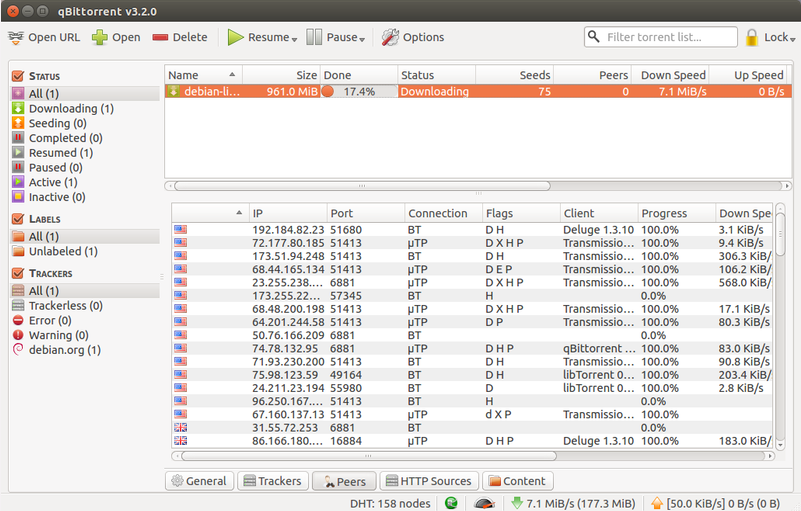Switch to the Peers tab
Viewport: 801px width, 511px height.
(344, 481)
